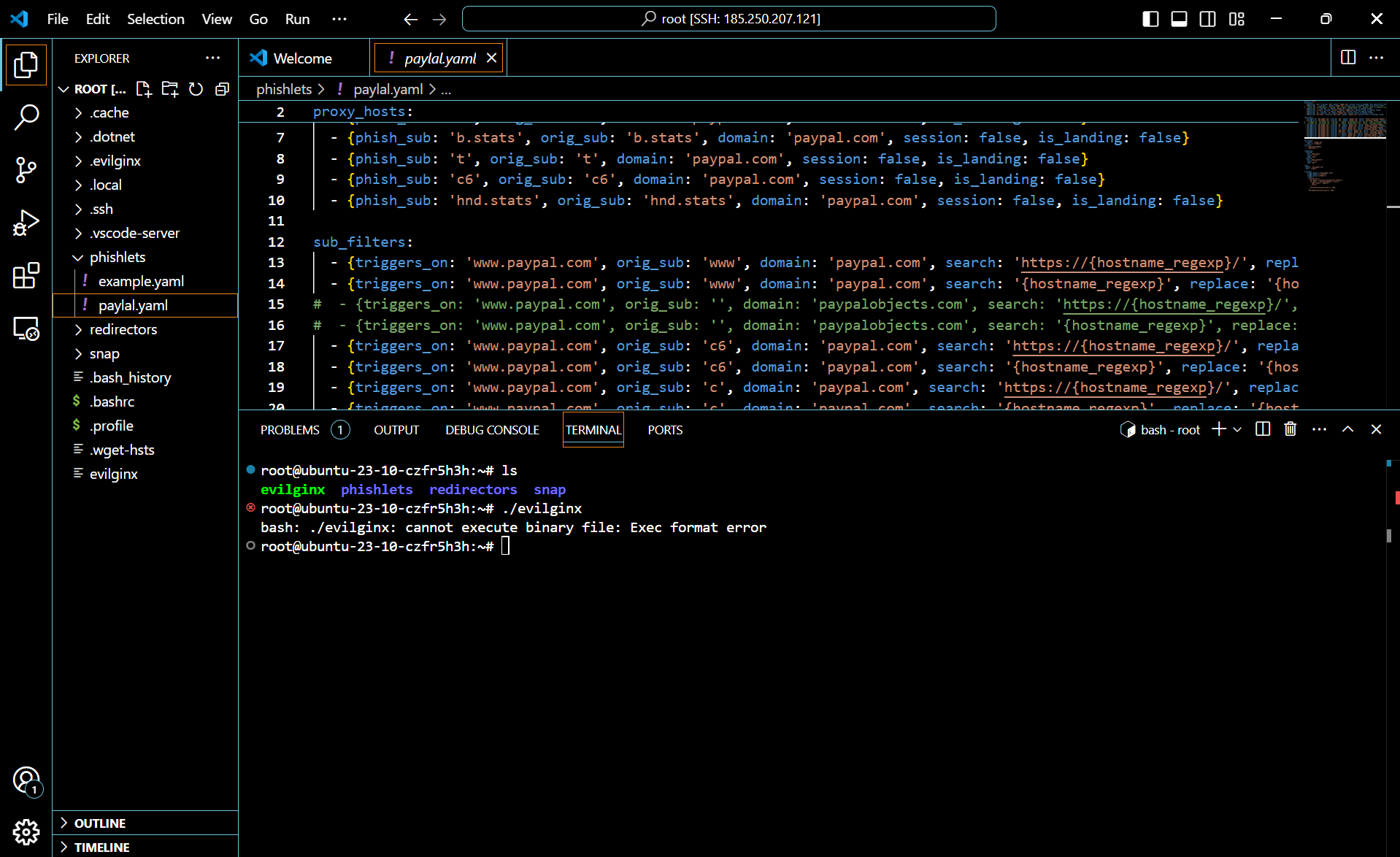
Task: Create a new terminal with plus icon
Action: point(1219,429)
